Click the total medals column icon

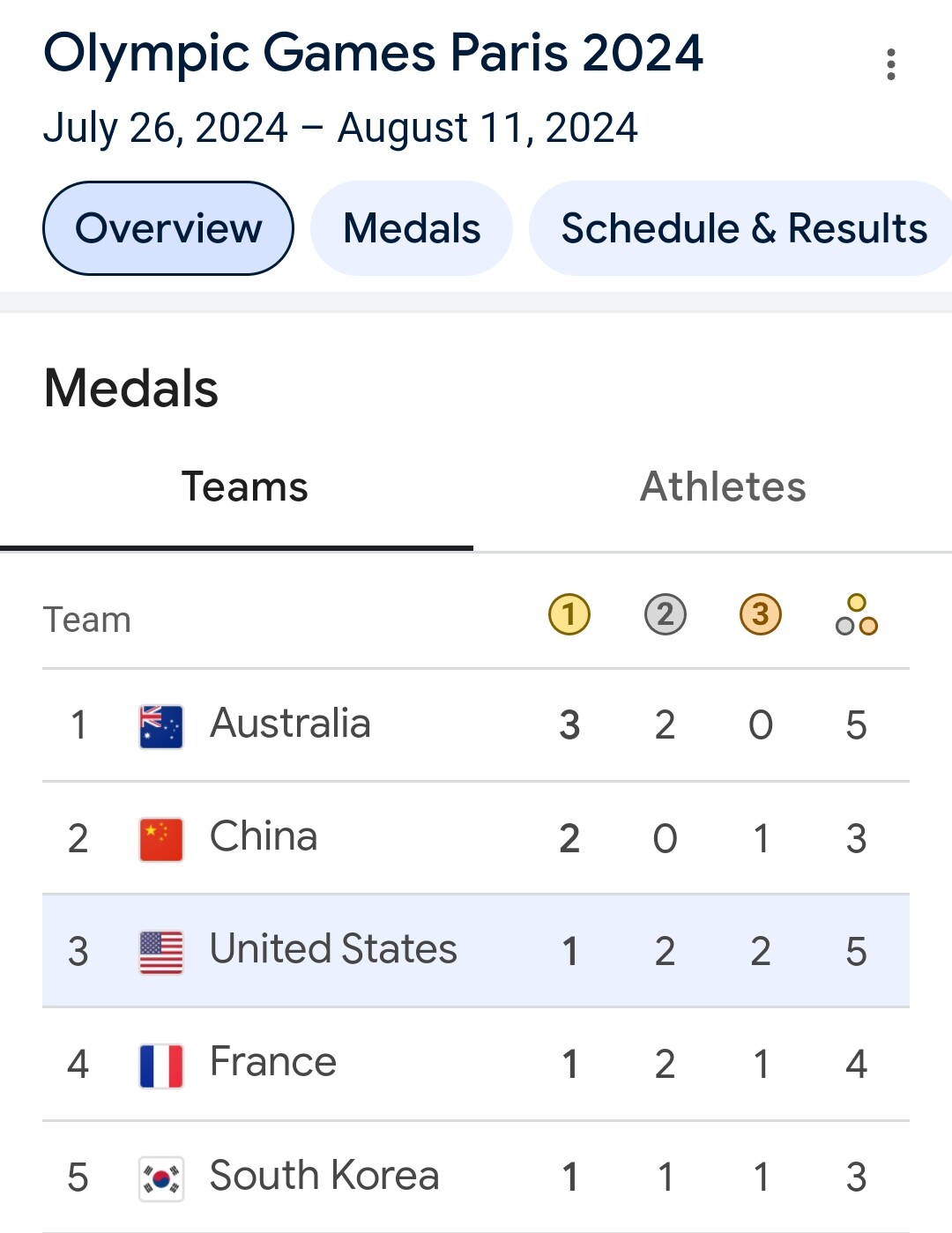click(857, 614)
